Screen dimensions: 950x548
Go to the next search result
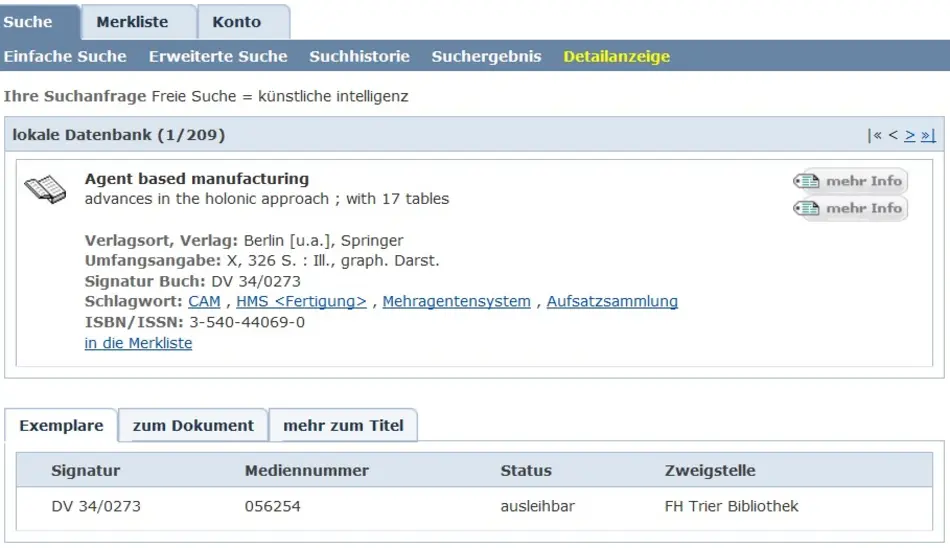[910, 135]
